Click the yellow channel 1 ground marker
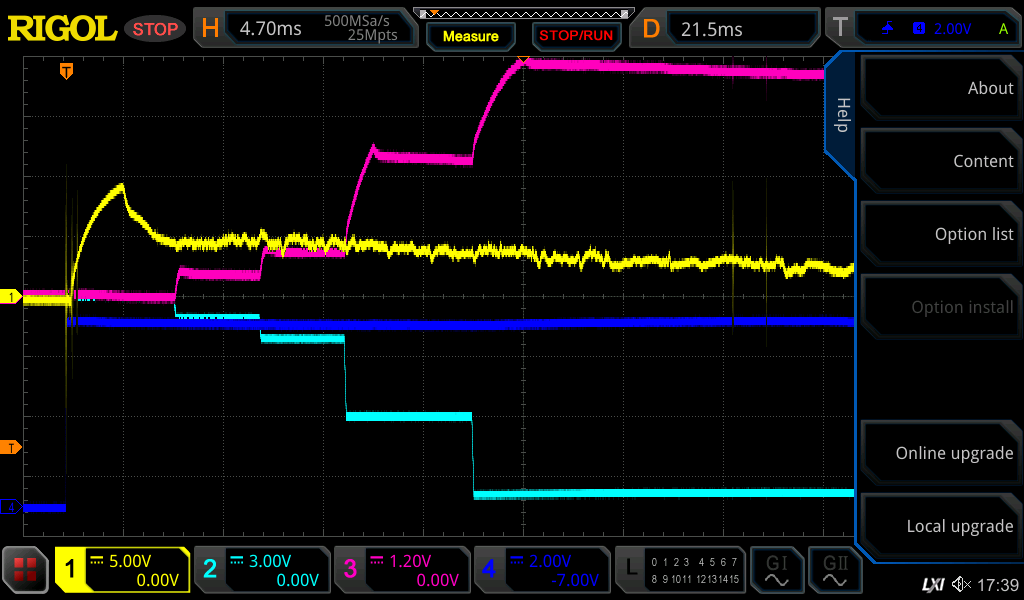 pyautogui.click(x=12, y=297)
